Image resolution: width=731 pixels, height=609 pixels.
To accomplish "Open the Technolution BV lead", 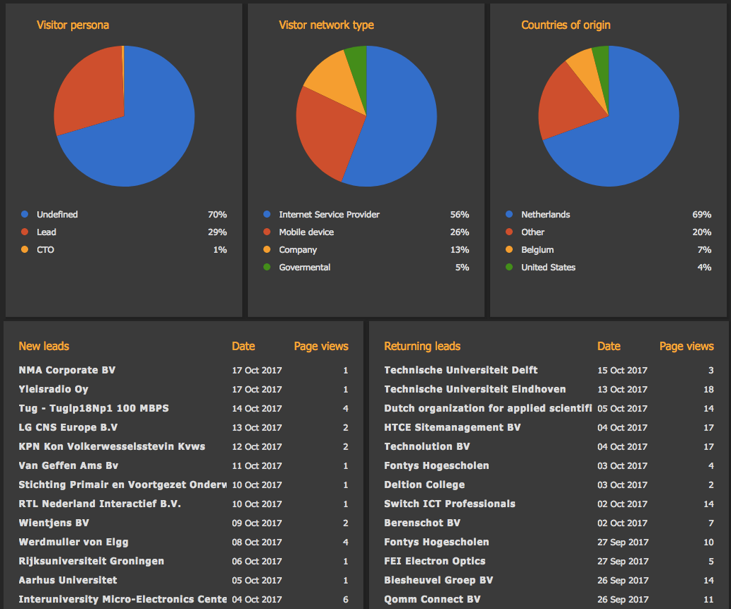I will click(x=427, y=447).
